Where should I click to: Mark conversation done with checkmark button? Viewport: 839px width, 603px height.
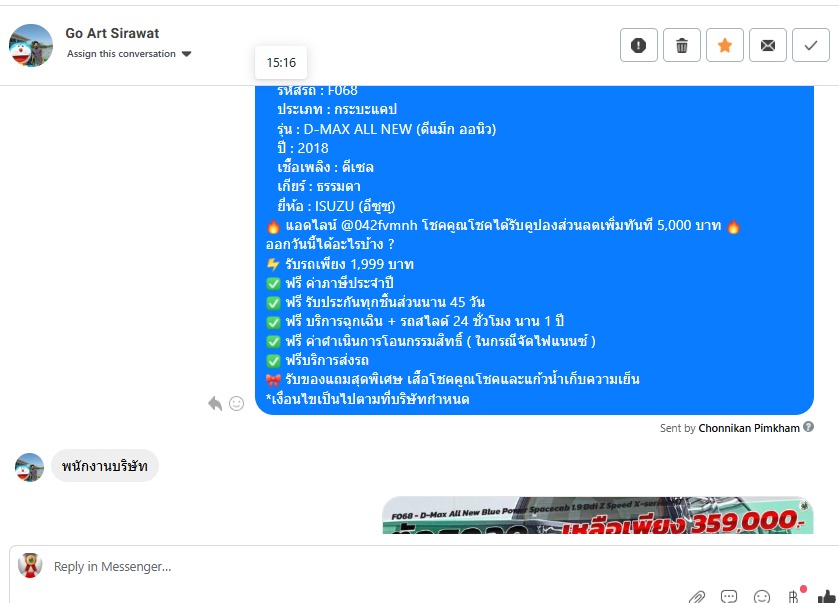tap(811, 45)
